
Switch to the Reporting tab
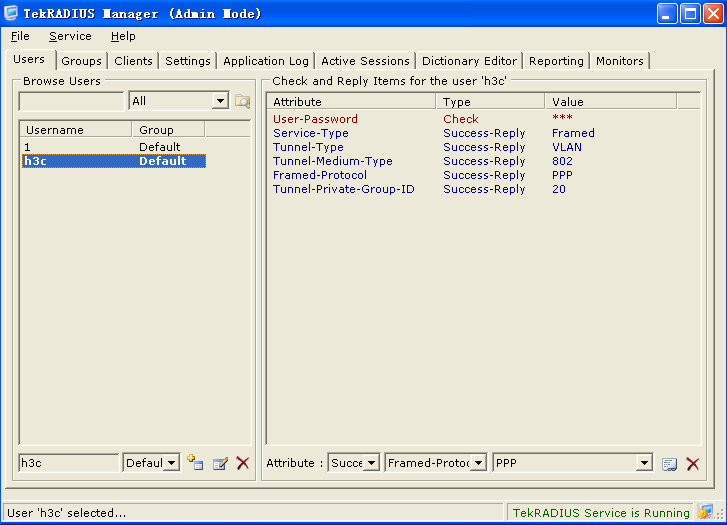[x=556, y=61]
